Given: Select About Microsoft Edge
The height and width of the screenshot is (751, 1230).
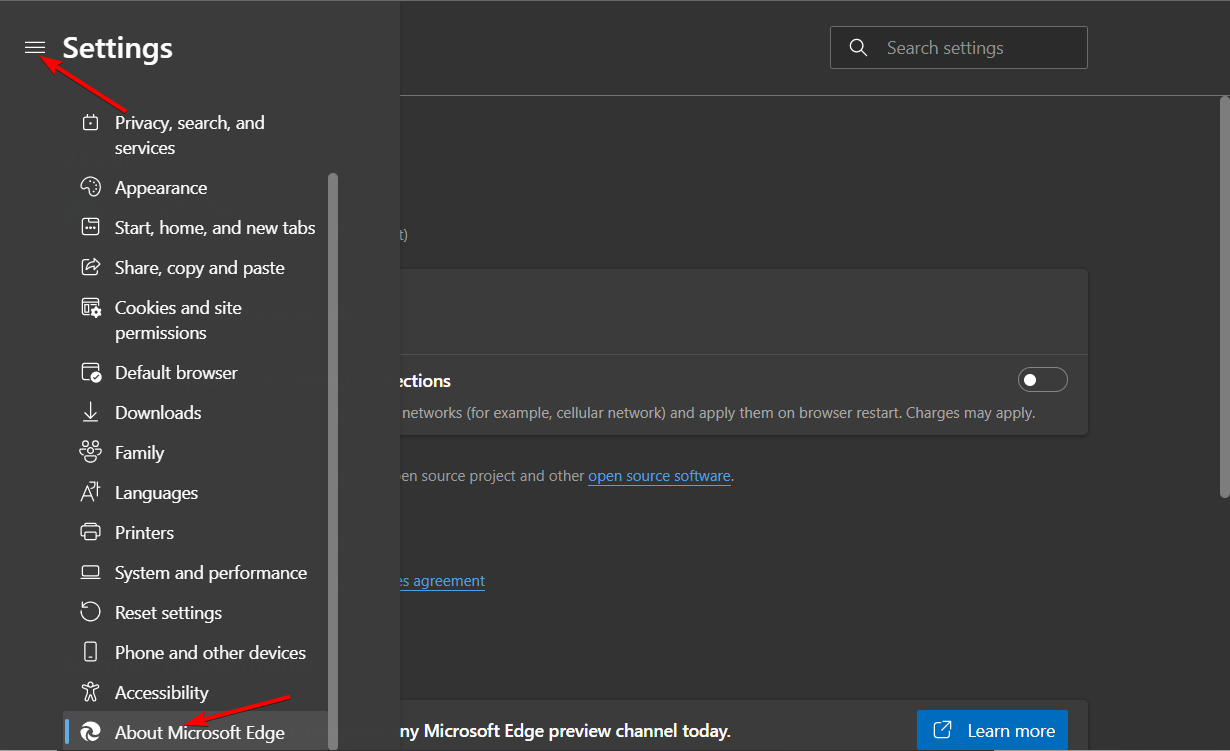Looking at the screenshot, I should point(195,732).
